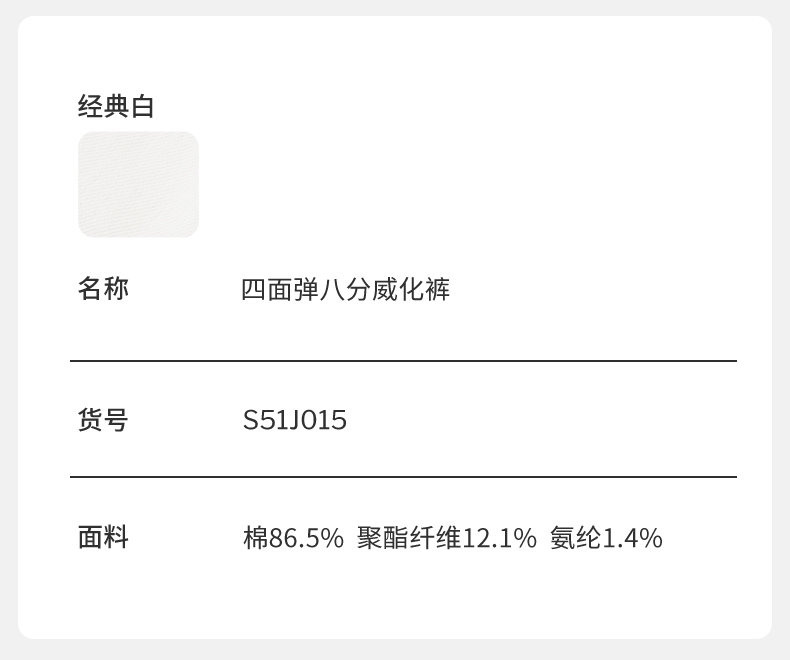
Task: Click empty space right of the white swatch
Action: (450, 185)
